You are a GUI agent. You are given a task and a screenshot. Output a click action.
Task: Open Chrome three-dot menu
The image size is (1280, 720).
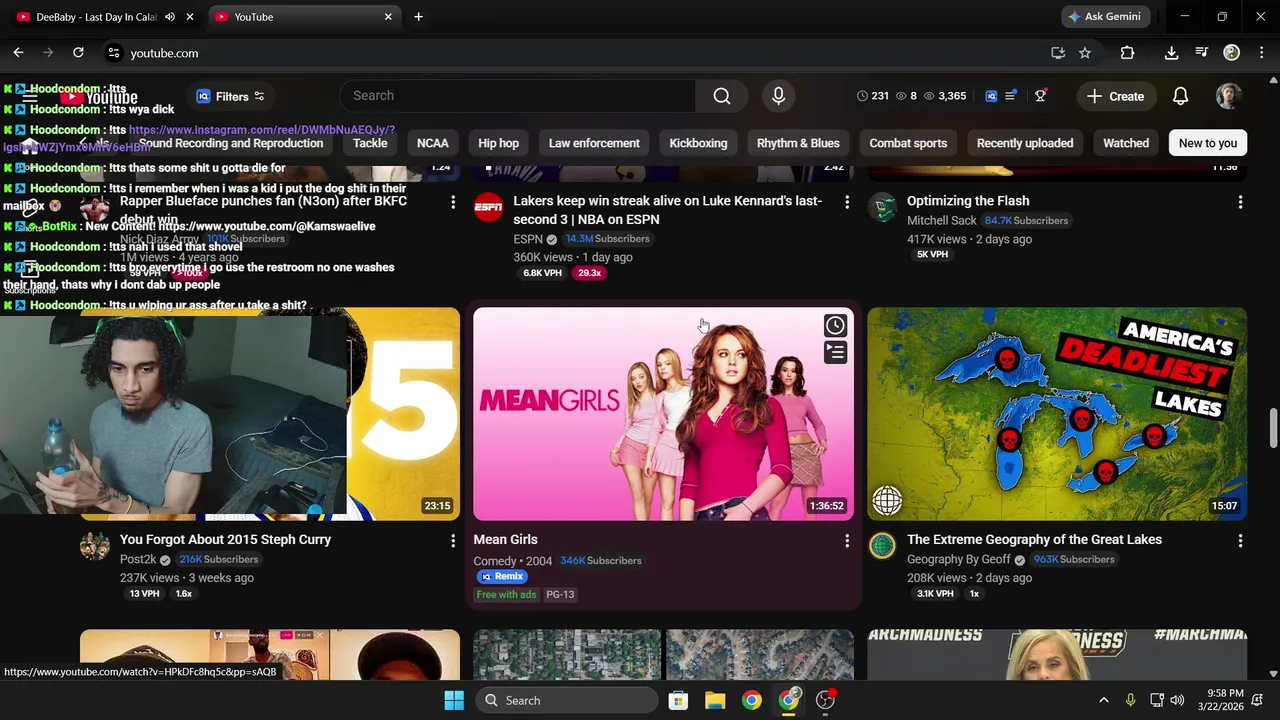[x=1261, y=53]
